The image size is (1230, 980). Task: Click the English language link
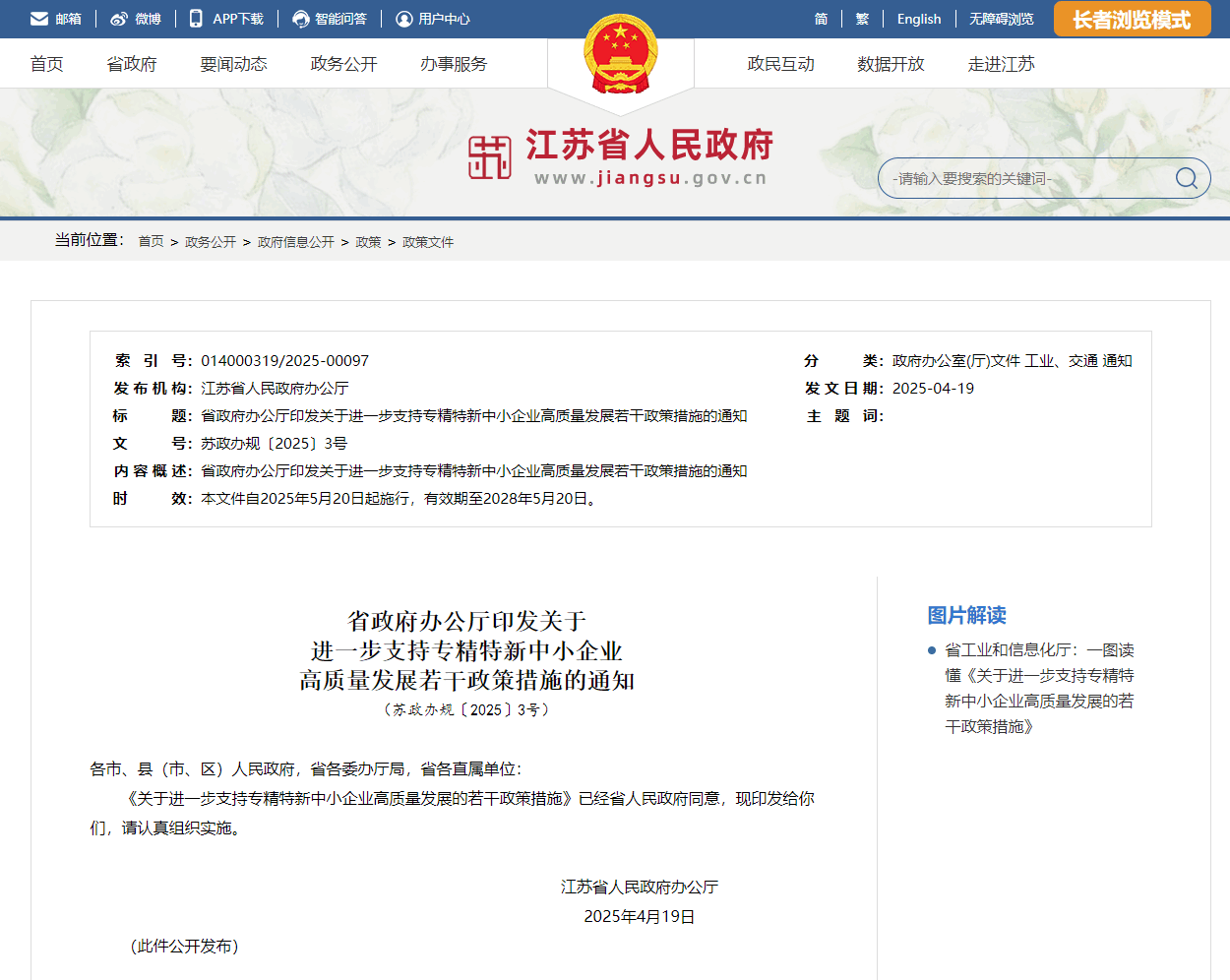(x=918, y=19)
